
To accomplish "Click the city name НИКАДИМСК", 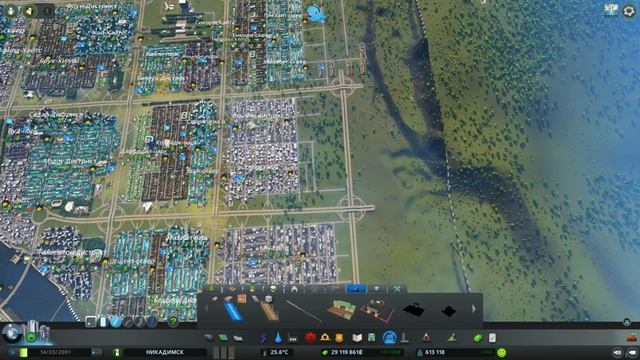I will pos(164,352).
